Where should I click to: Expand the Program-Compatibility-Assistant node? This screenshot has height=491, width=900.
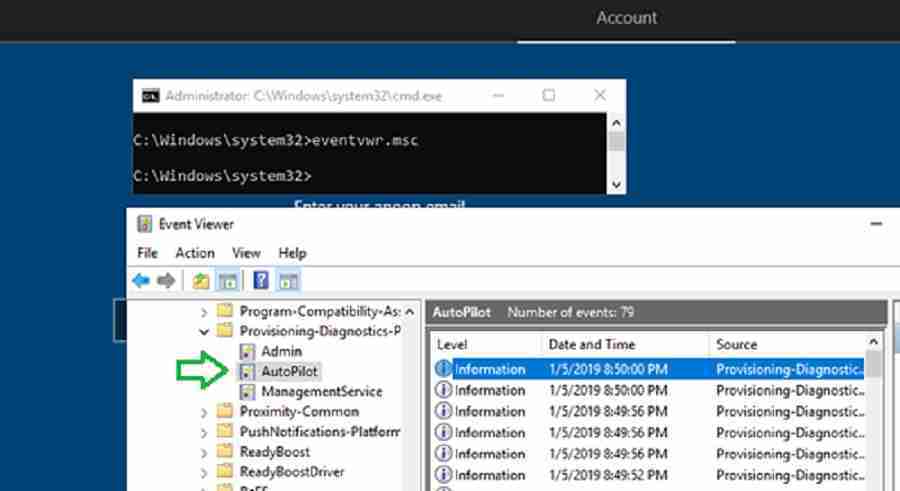click(204, 312)
